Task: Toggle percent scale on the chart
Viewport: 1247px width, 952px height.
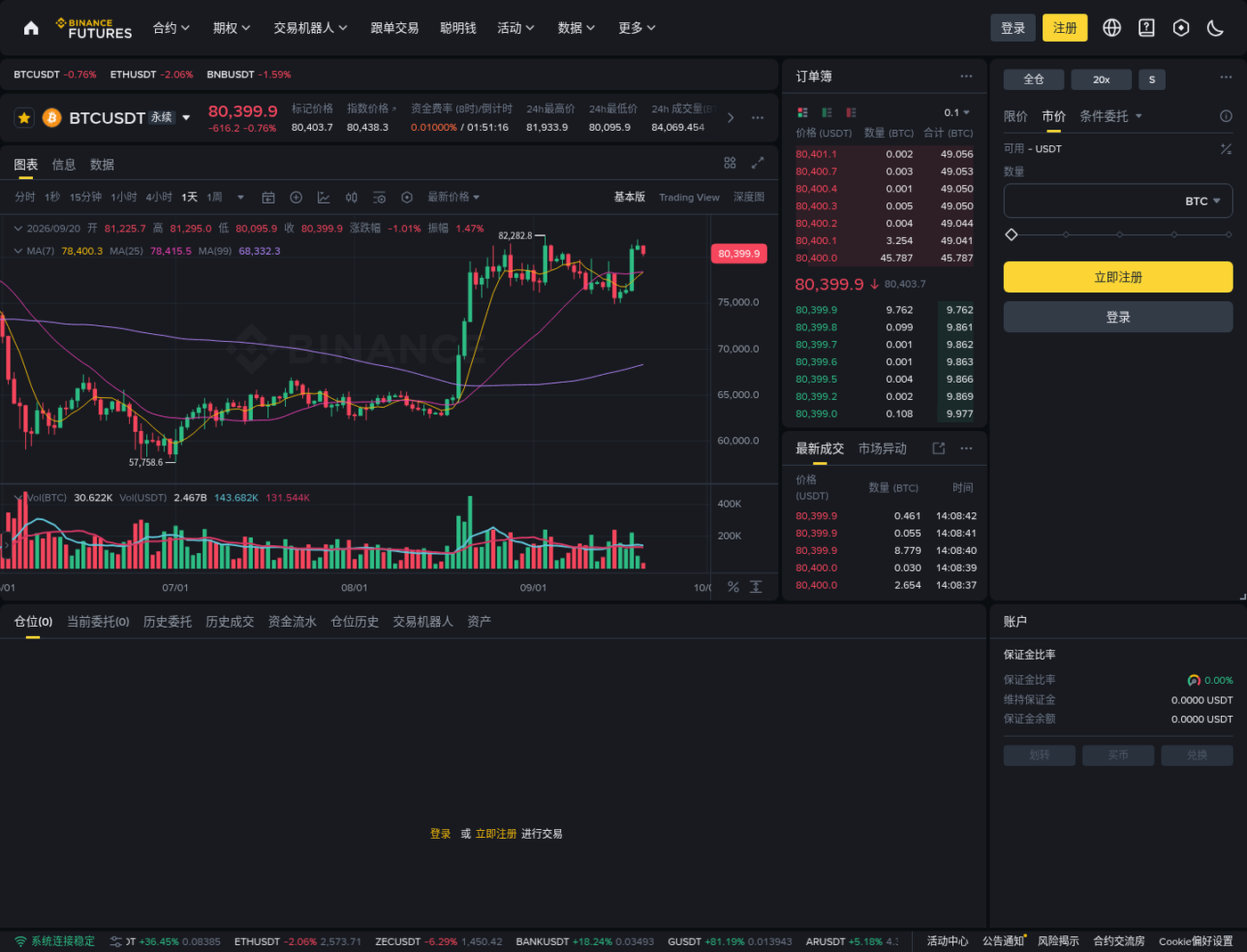Action: [733, 587]
